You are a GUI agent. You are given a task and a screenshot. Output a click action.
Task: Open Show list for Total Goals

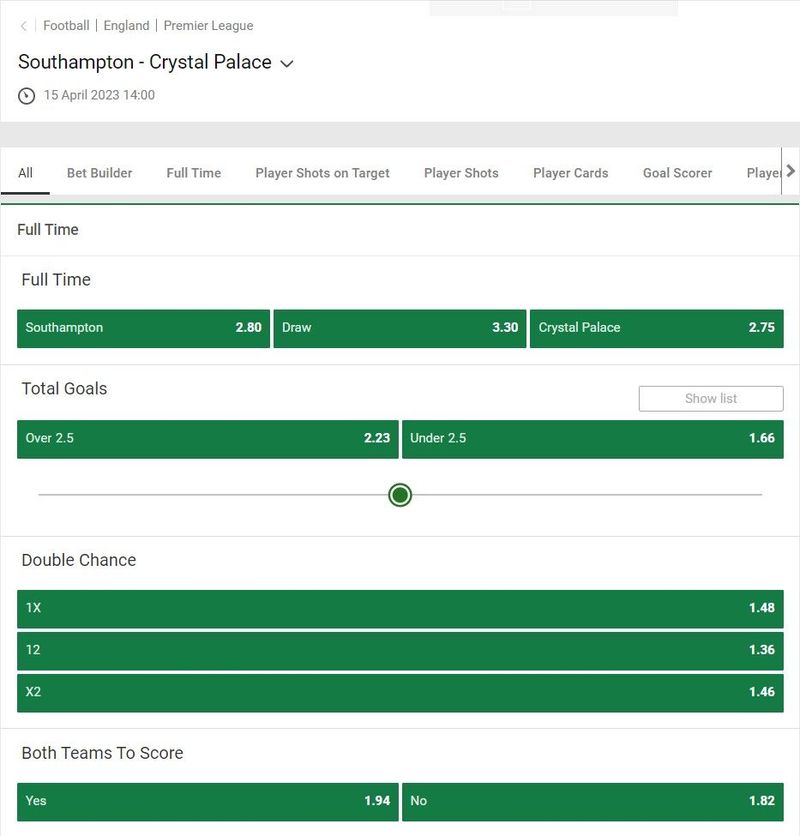click(x=711, y=398)
